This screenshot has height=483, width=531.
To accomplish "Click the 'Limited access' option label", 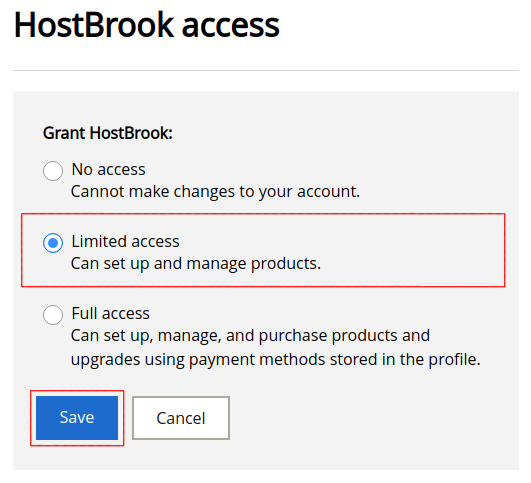I will pos(125,241).
